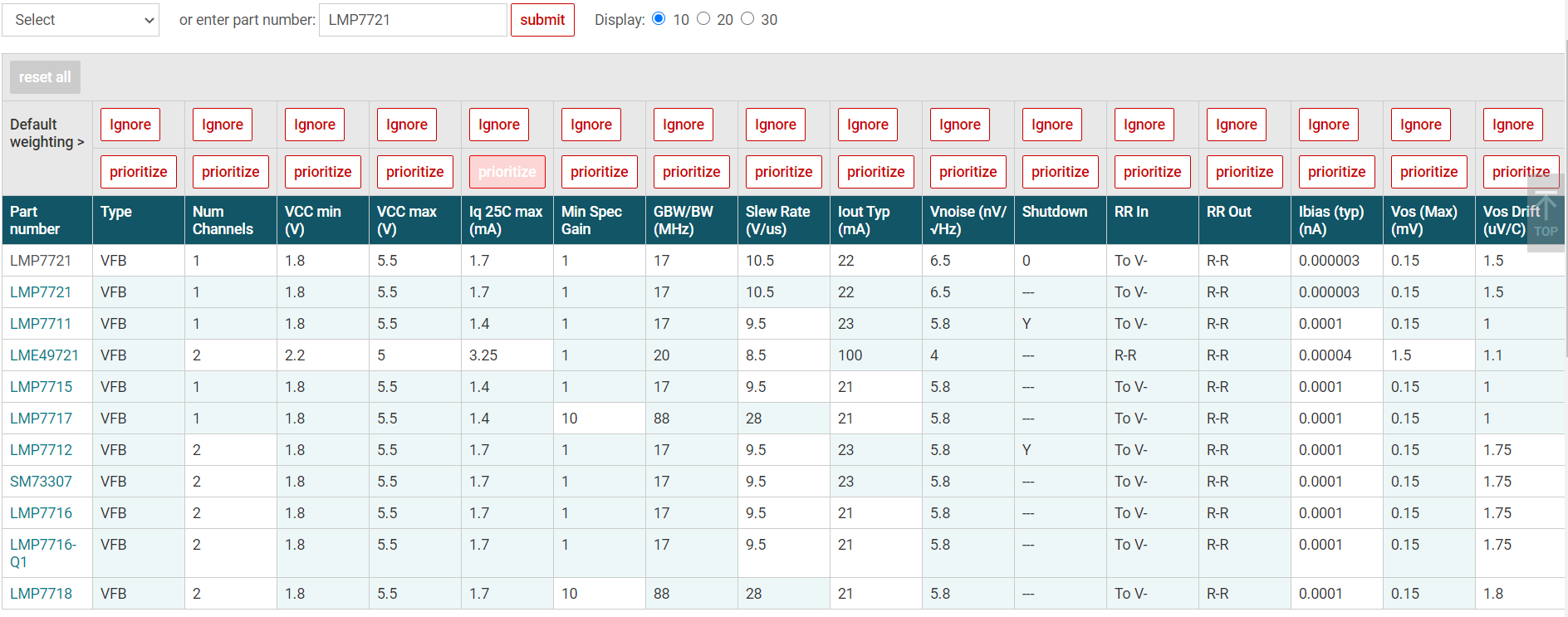Viewport: 1568px width, 617px height.
Task: Jump to page top with TOP arrow
Action: 1545,213
